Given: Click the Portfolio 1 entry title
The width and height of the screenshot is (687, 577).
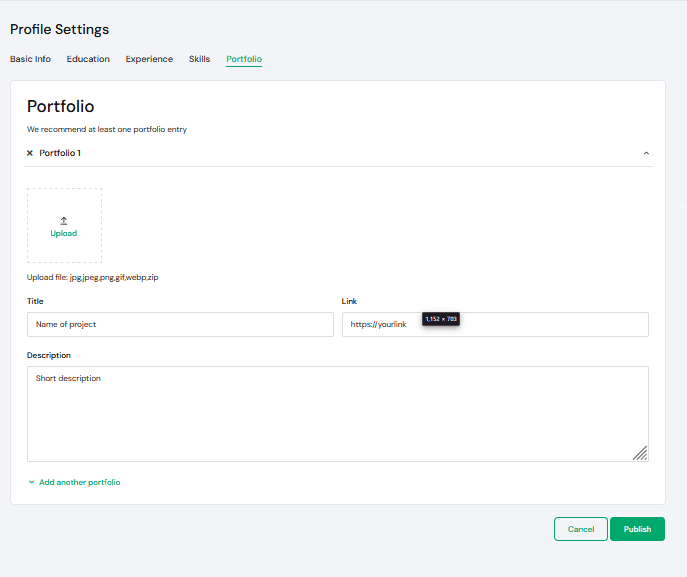Looking at the screenshot, I should click(60, 153).
